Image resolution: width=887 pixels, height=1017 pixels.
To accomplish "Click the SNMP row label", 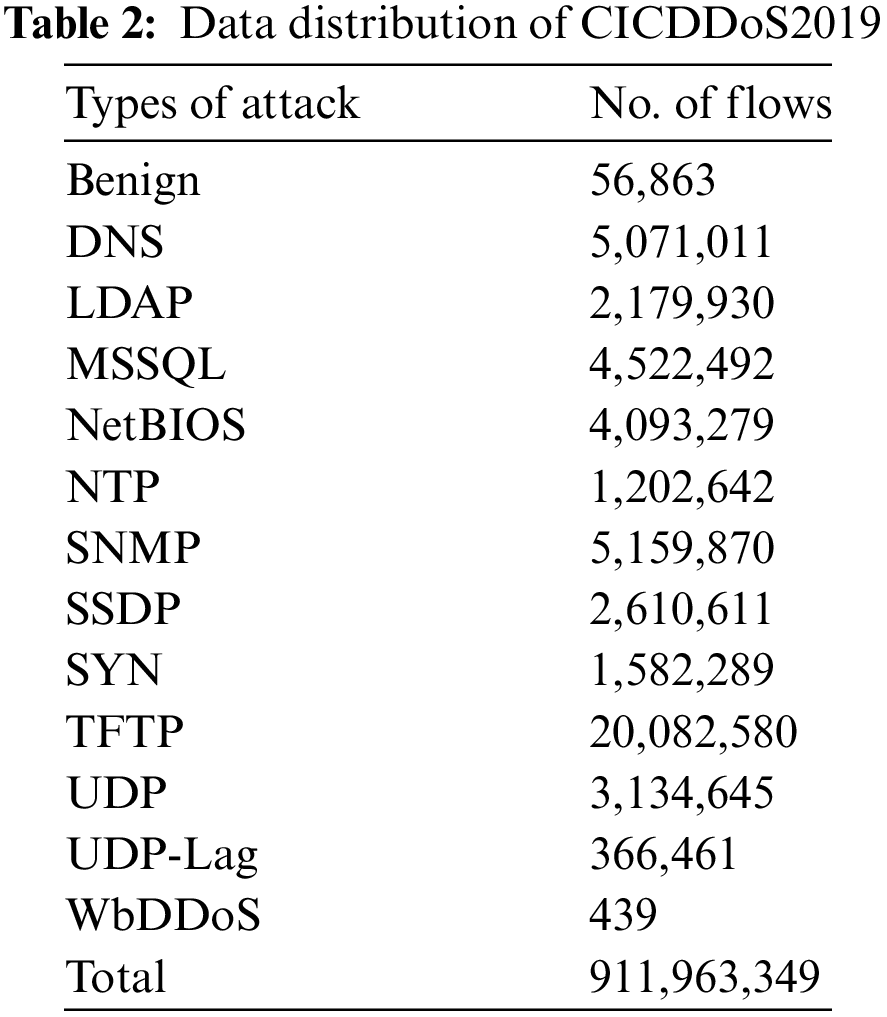I will [134, 548].
